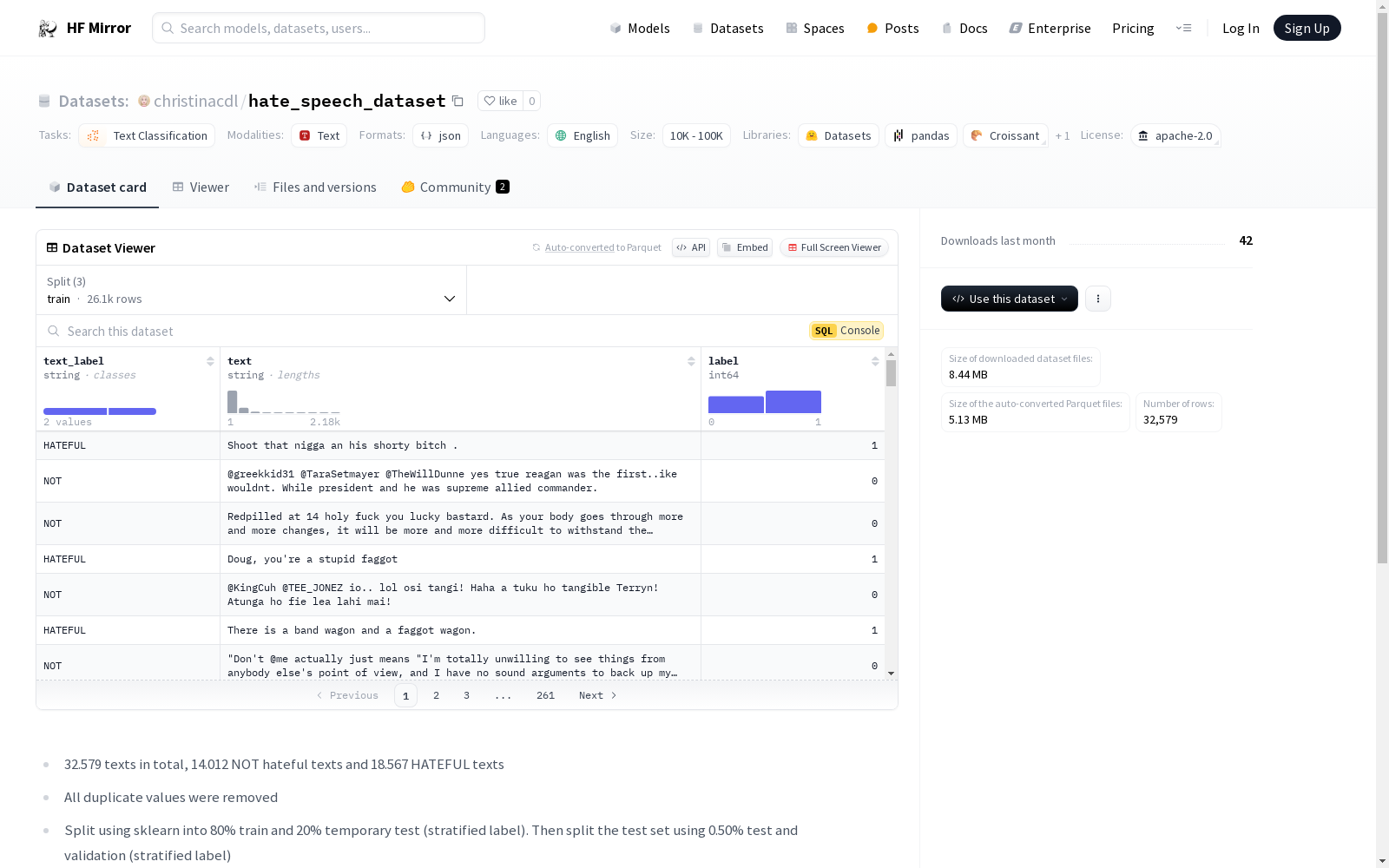Viewport: 1389px width, 868px height.
Task: Sort by the label column sort arrows
Action: pyautogui.click(x=875, y=361)
